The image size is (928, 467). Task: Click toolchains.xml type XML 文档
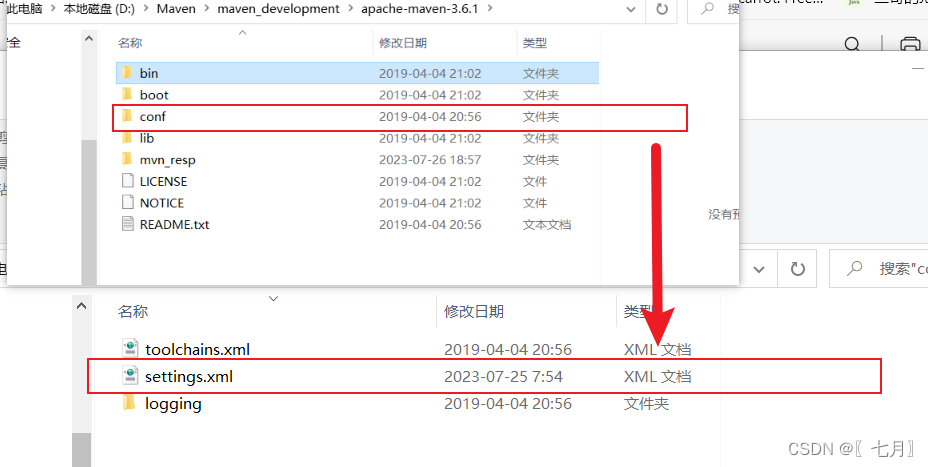point(658,349)
